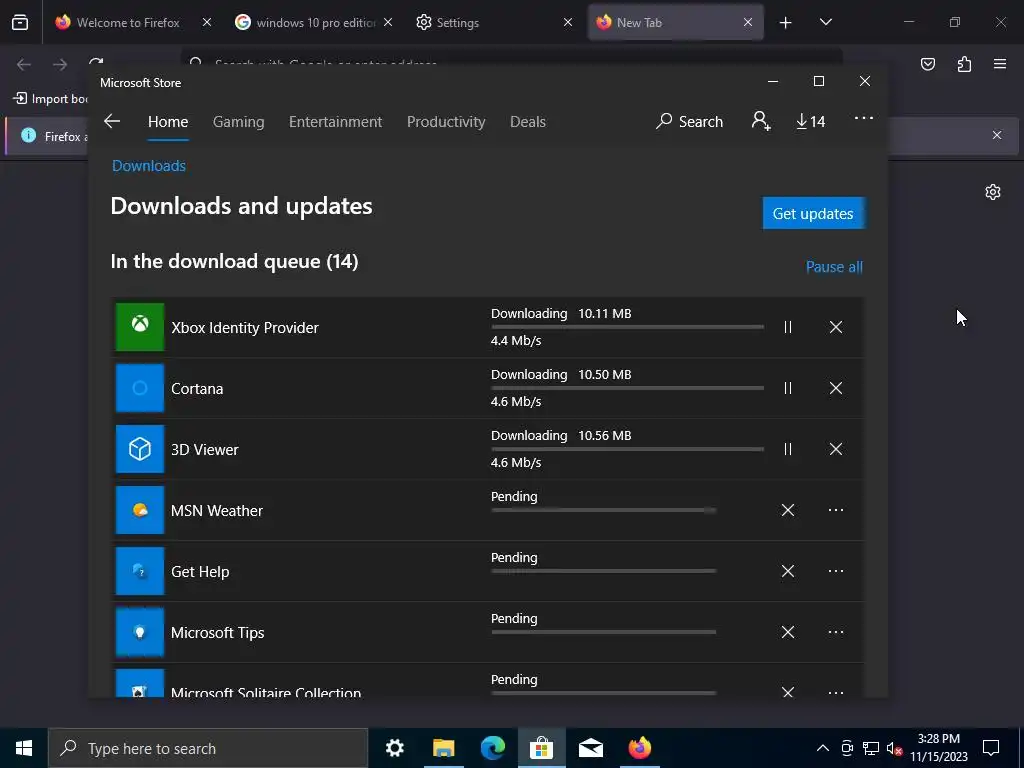Open the Action Center notifications icon
Image resolution: width=1024 pixels, height=768 pixels.
click(991, 748)
